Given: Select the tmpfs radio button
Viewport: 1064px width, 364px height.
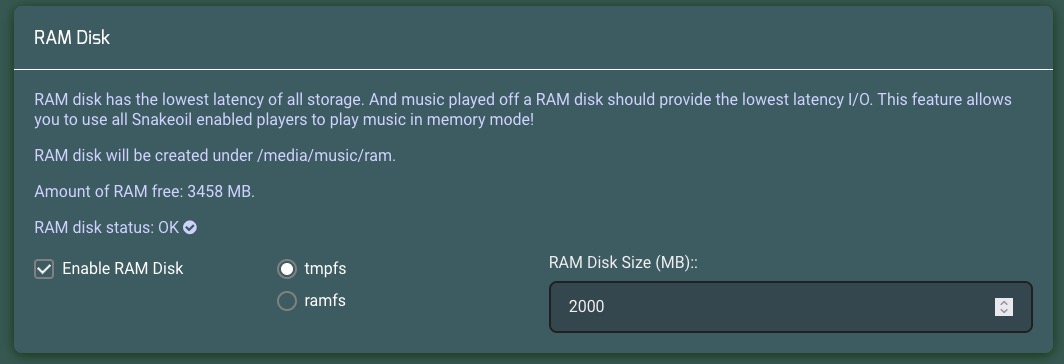Looking at the screenshot, I should [287, 269].
